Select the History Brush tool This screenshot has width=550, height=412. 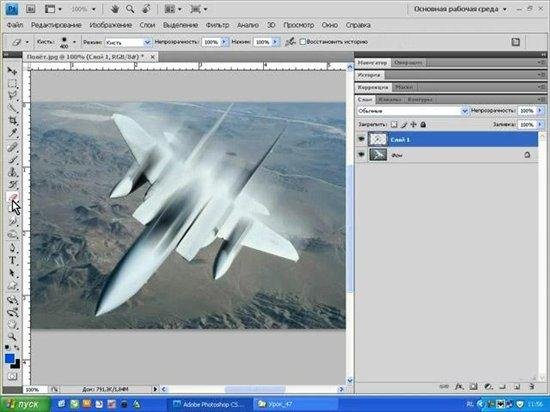point(12,184)
